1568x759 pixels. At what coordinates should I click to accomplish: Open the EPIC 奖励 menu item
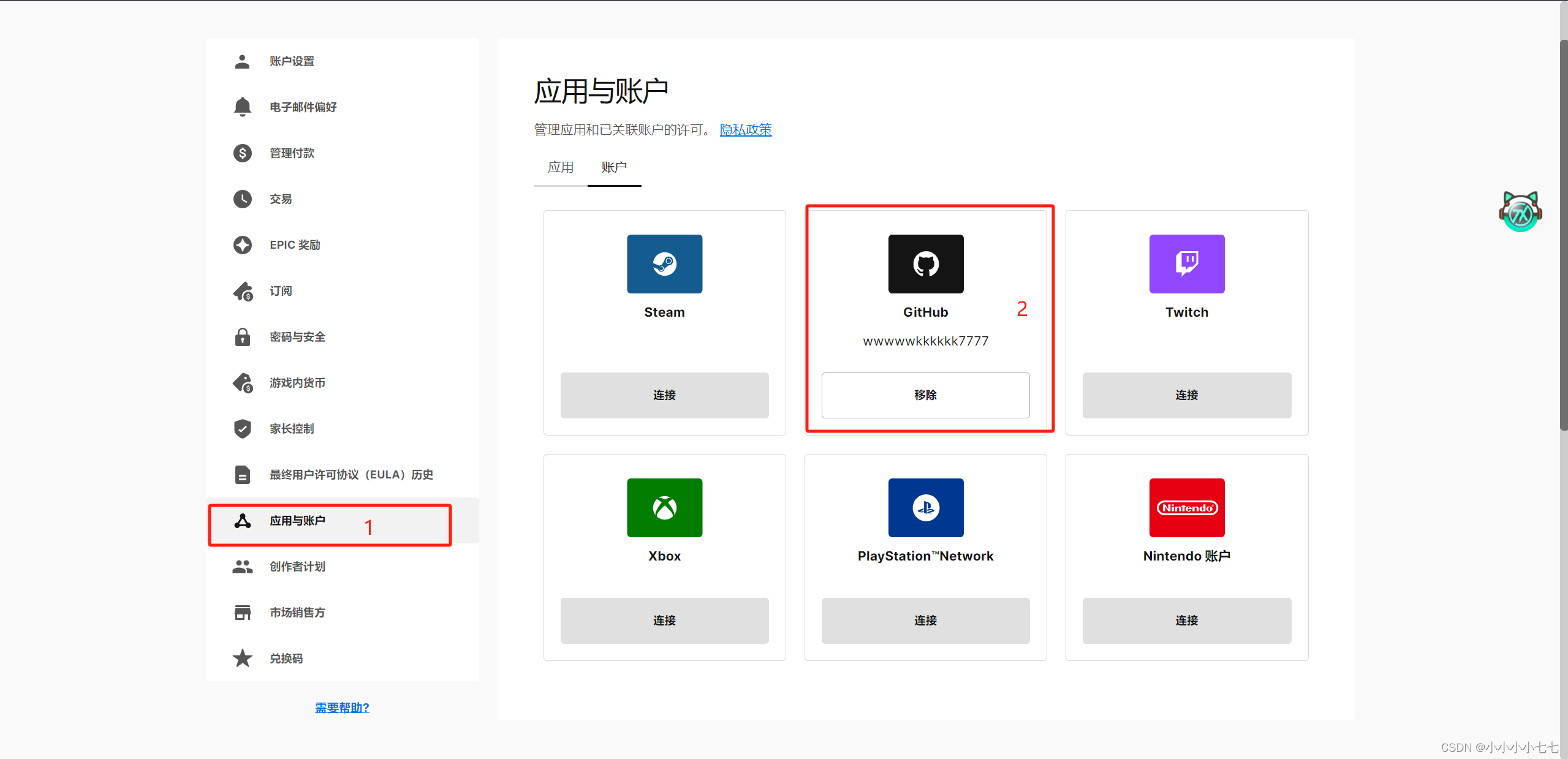[x=343, y=245]
